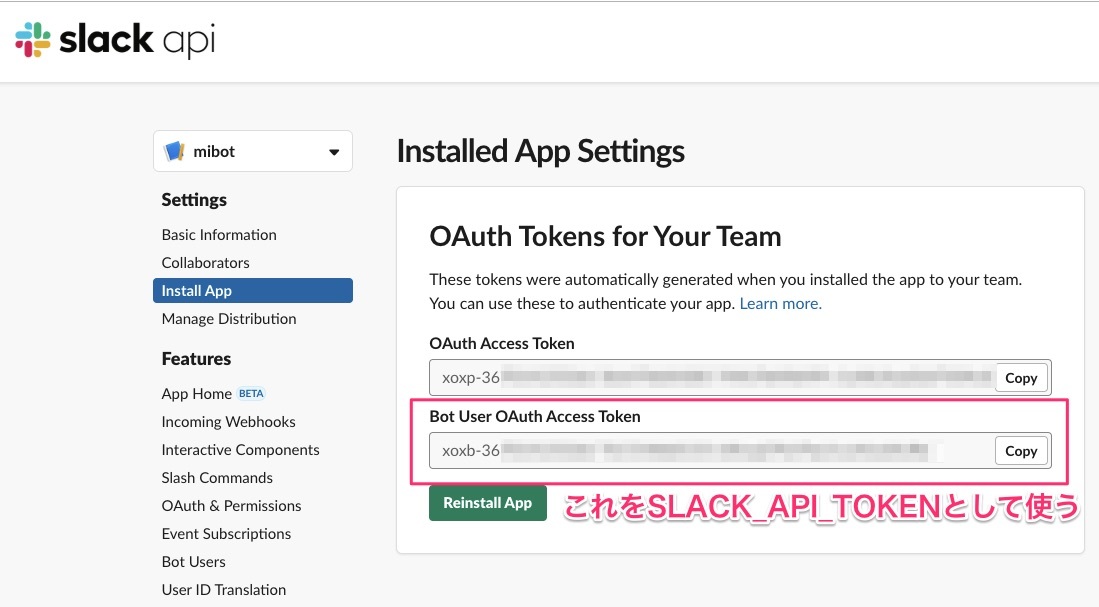Open App Home feature
The image size is (1099, 607).
tap(196, 394)
